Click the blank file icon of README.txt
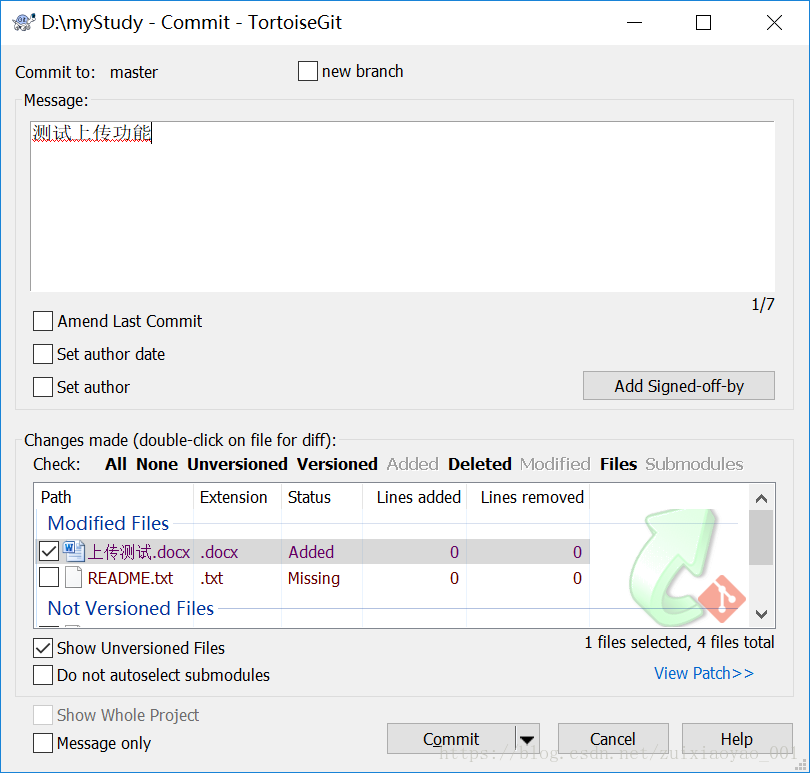Image resolution: width=810 pixels, height=773 pixels. [x=73, y=578]
